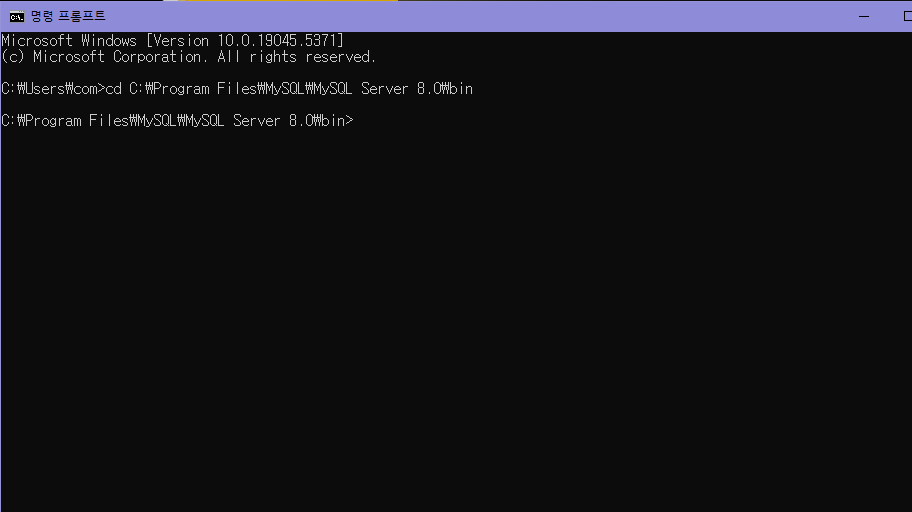Click bin at the end of the cd command
The image size is (912, 512).
462,89
